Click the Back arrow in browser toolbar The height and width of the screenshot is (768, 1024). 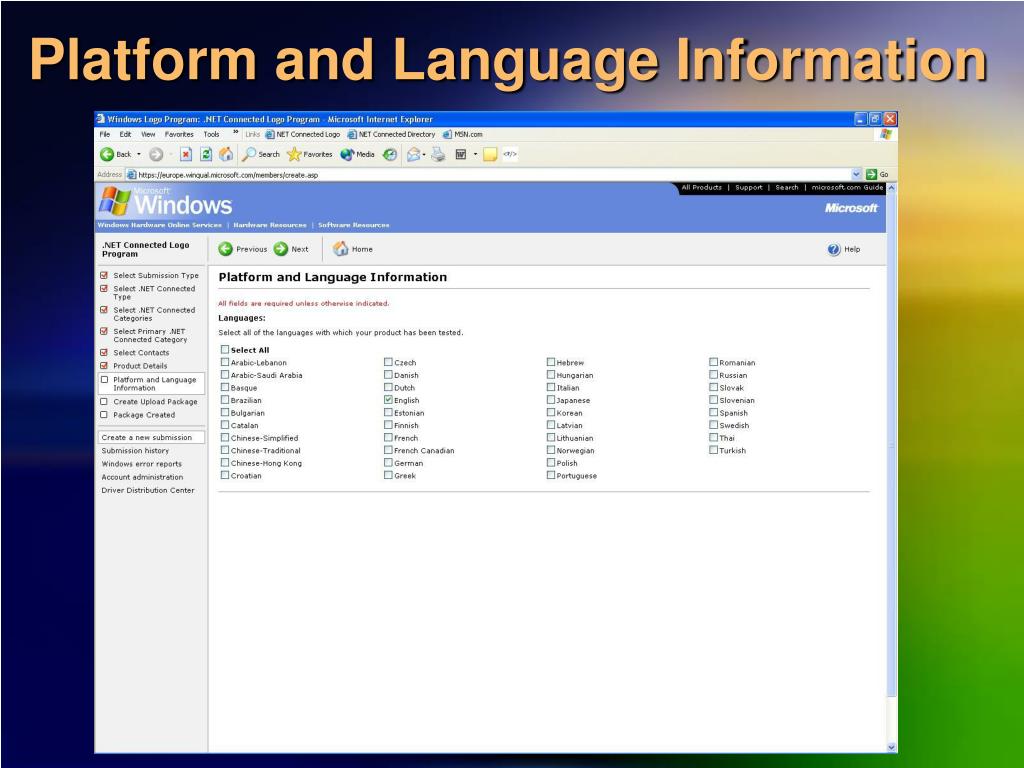point(107,155)
